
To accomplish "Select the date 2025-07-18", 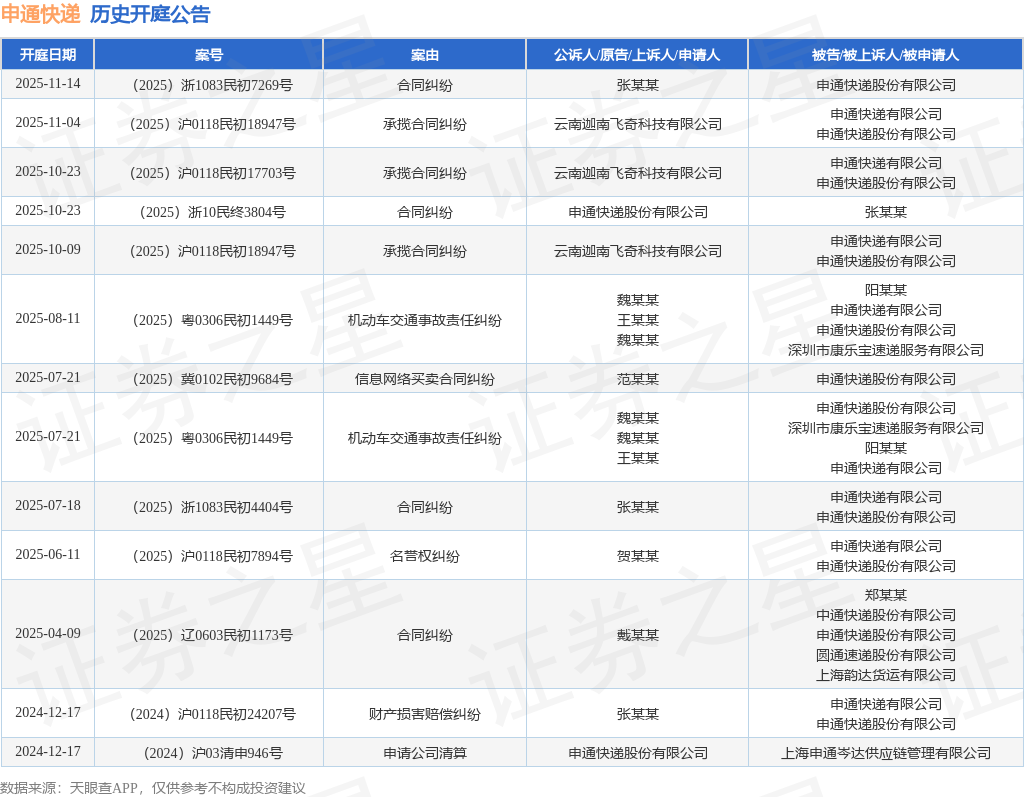I will click(x=48, y=506).
